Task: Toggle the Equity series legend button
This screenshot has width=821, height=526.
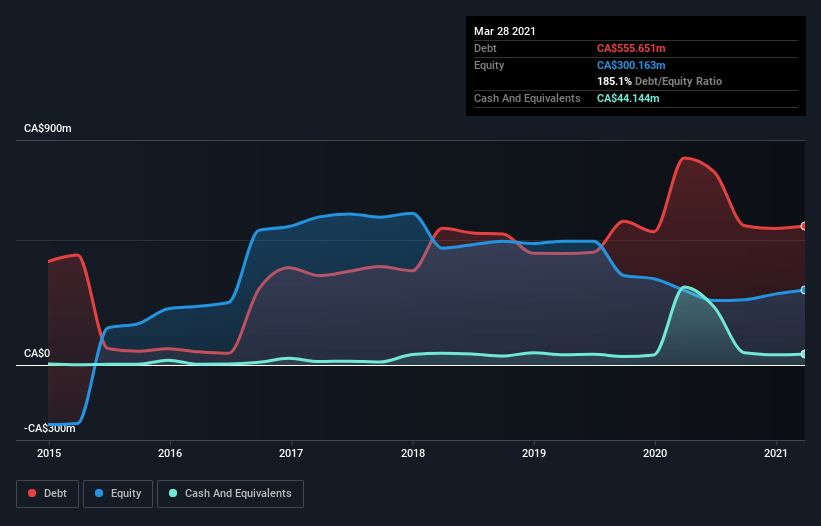Action: point(118,494)
